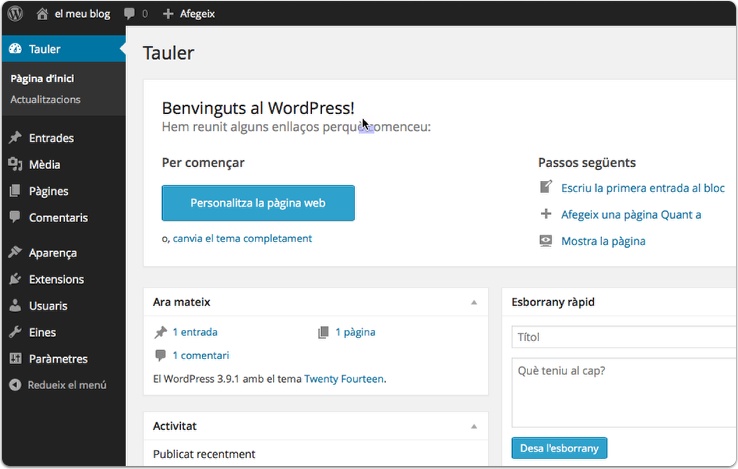Open Escriu la primera entrada al bloc link
738x469 pixels.
643,188
